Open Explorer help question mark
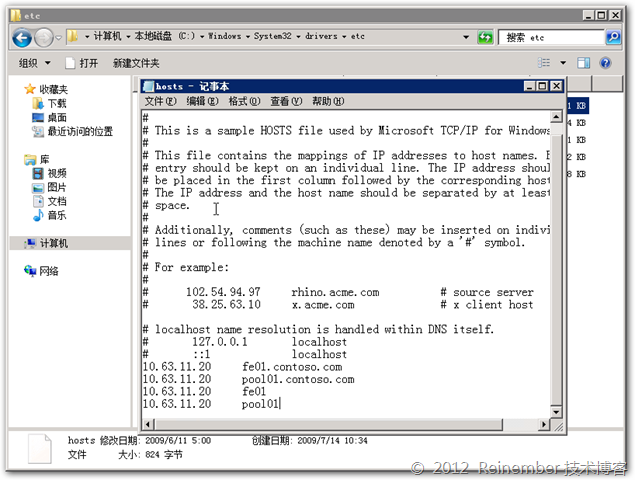 click(x=605, y=63)
